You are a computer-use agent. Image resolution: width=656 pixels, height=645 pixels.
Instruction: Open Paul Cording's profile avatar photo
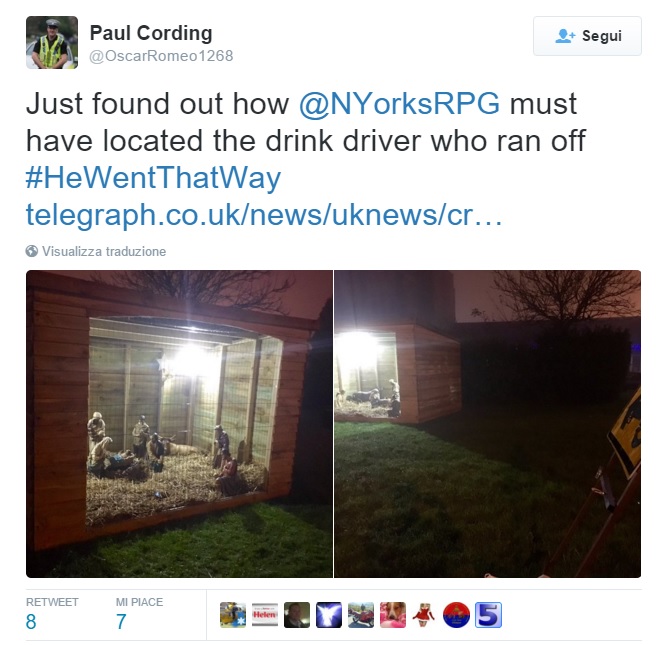pos(52,42)
